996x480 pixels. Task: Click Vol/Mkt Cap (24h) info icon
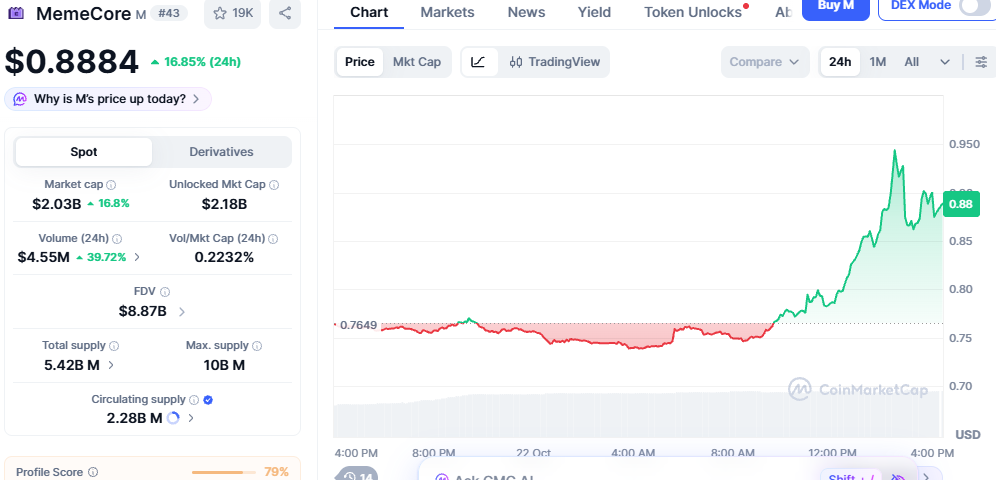click(273, 239)
